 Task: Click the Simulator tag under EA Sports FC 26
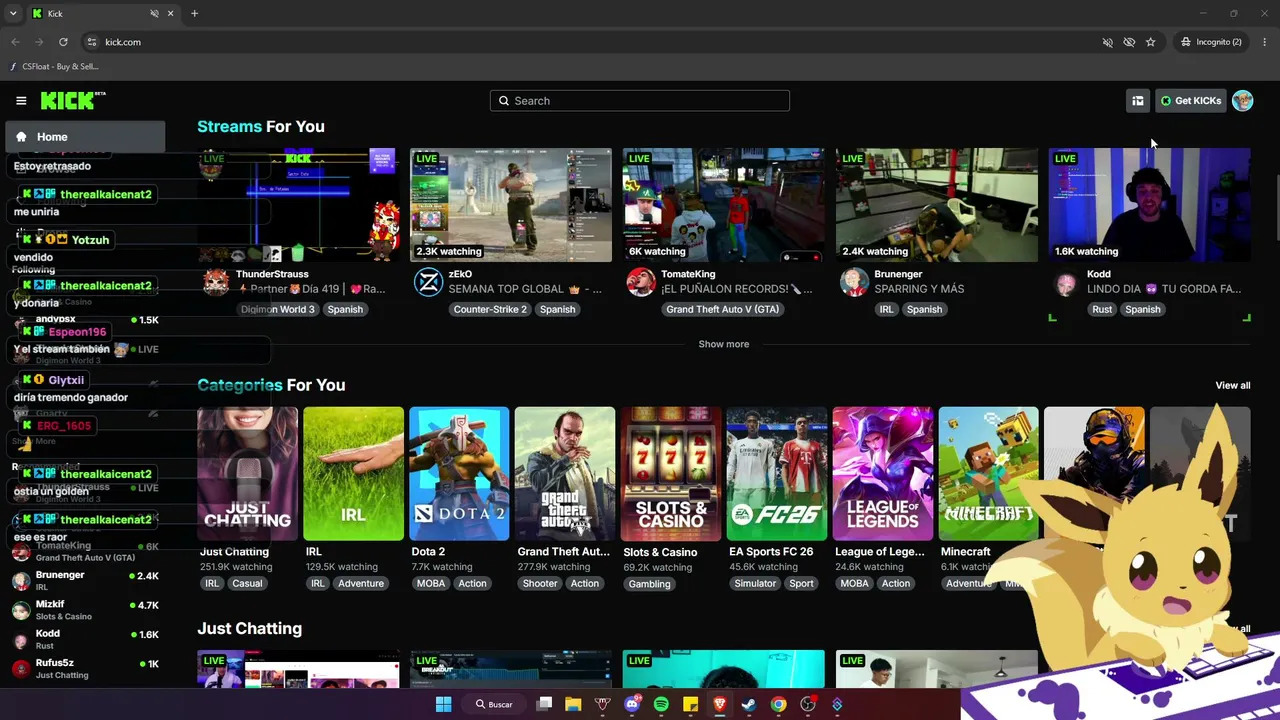click(x=755, y=584)
